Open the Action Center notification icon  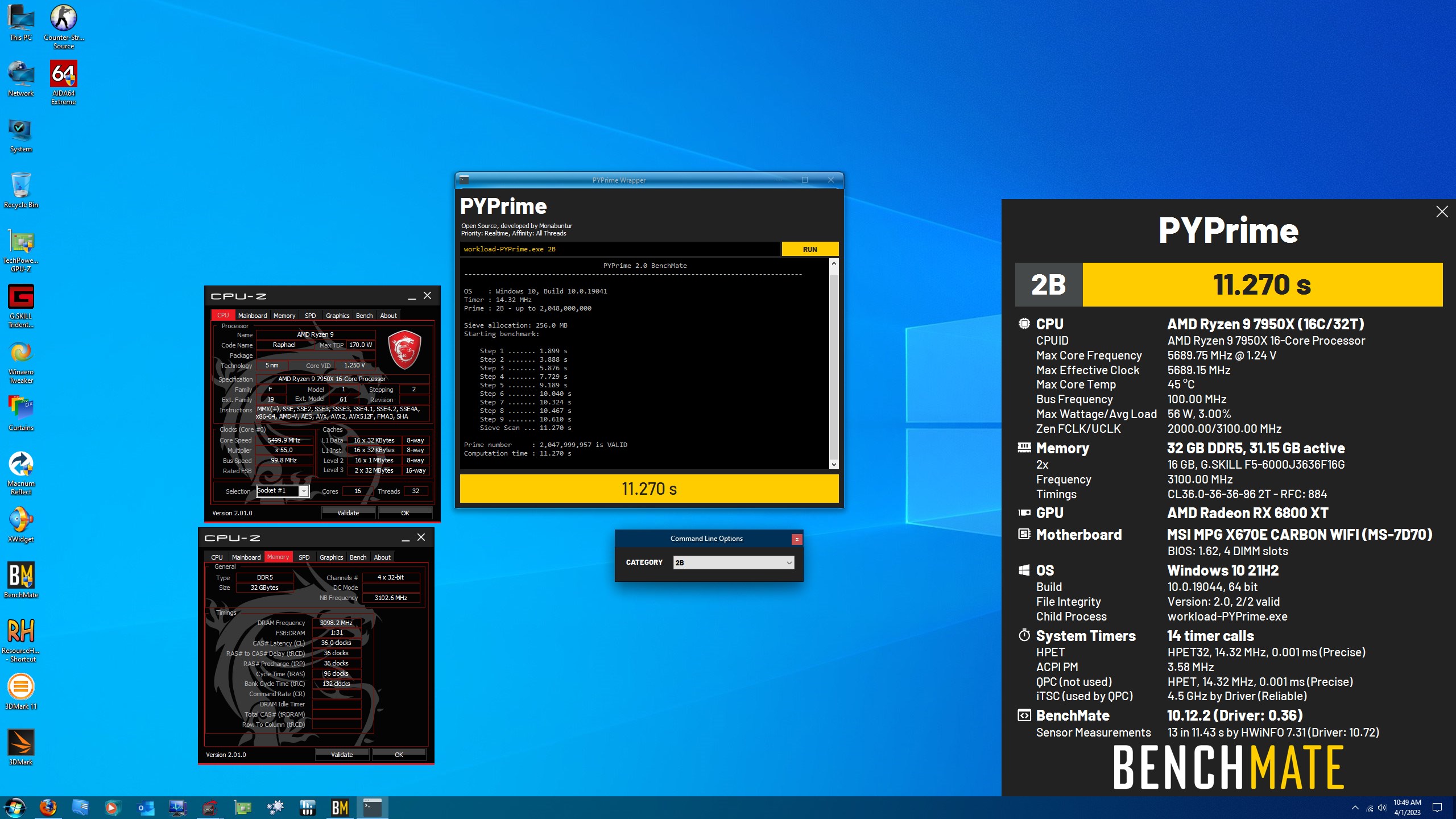click(x=1437, y=808)
